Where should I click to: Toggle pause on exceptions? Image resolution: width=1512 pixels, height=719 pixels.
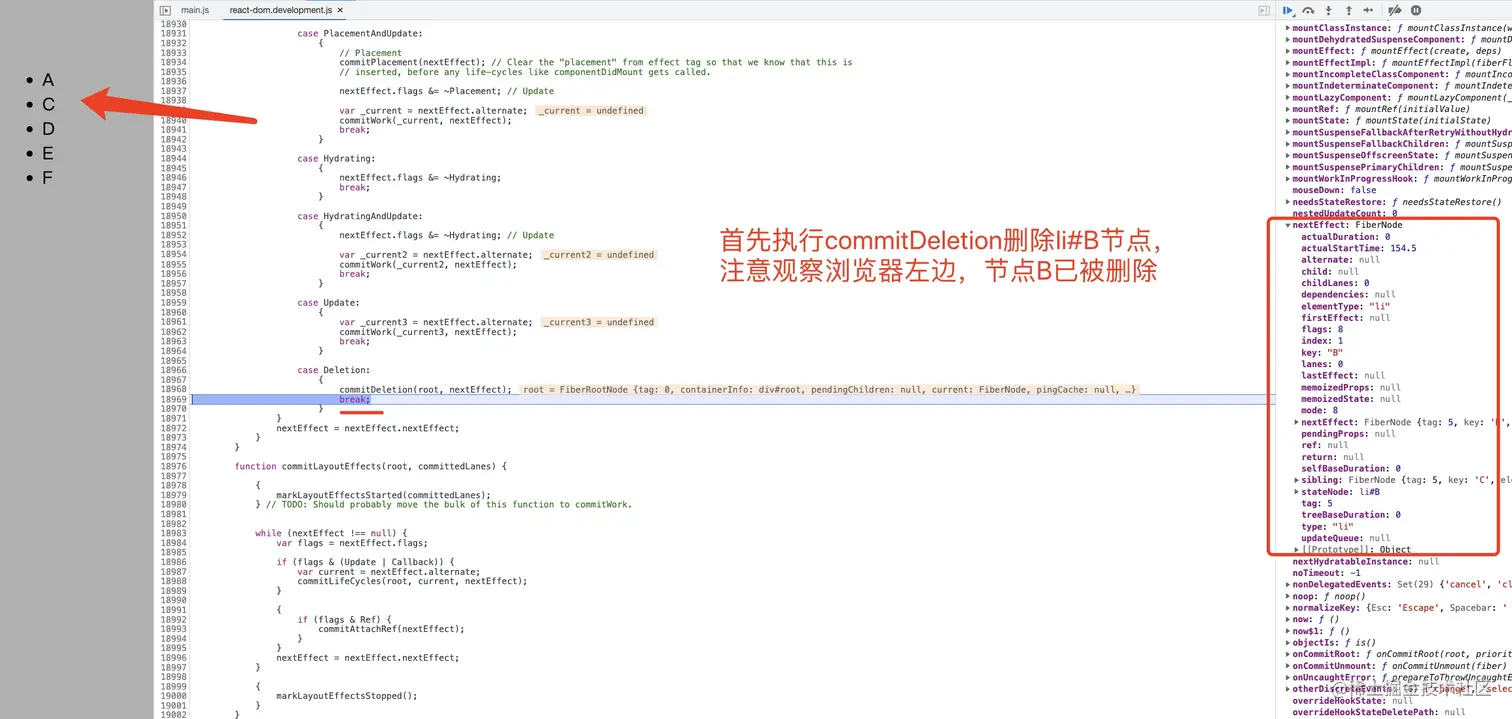[x=1416, y=10]
